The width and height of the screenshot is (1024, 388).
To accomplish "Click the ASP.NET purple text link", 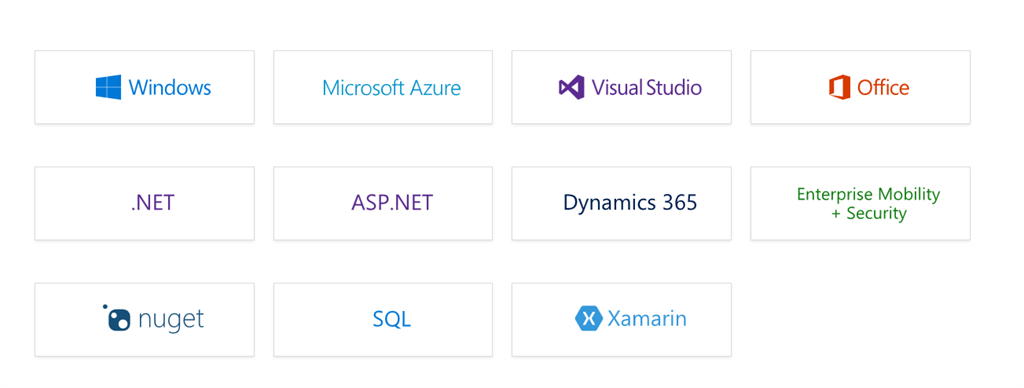I will pos(392,202).
